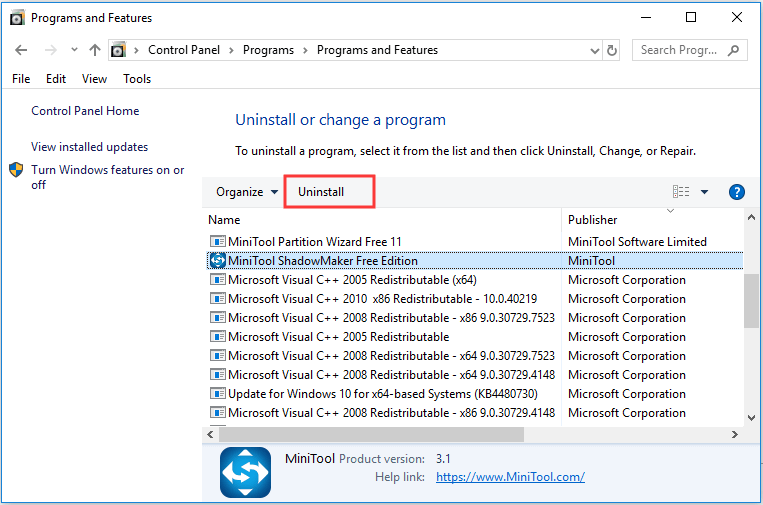Image resolution: width=763 pixels, height=505 pixels.
Task: Click the Forward navigation arrow
Action: pyautogui.click(x=51, y=50)
